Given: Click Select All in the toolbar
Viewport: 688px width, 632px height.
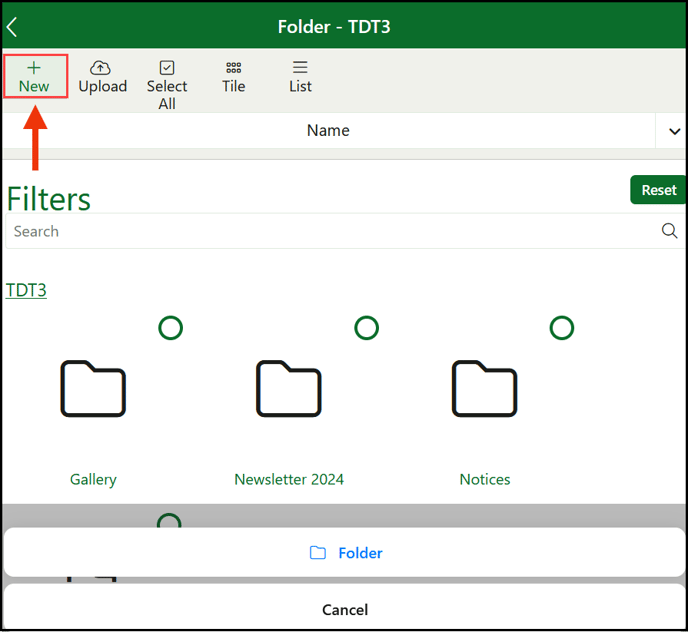Looking at the screenshot, I should tap(167, 86).
